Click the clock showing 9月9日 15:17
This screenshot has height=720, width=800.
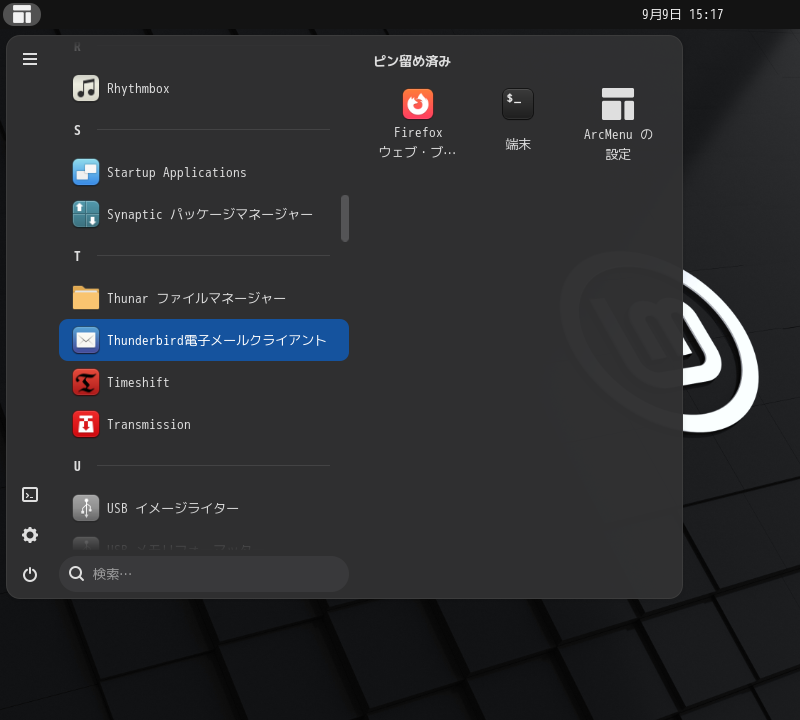(x=682, y=14)
